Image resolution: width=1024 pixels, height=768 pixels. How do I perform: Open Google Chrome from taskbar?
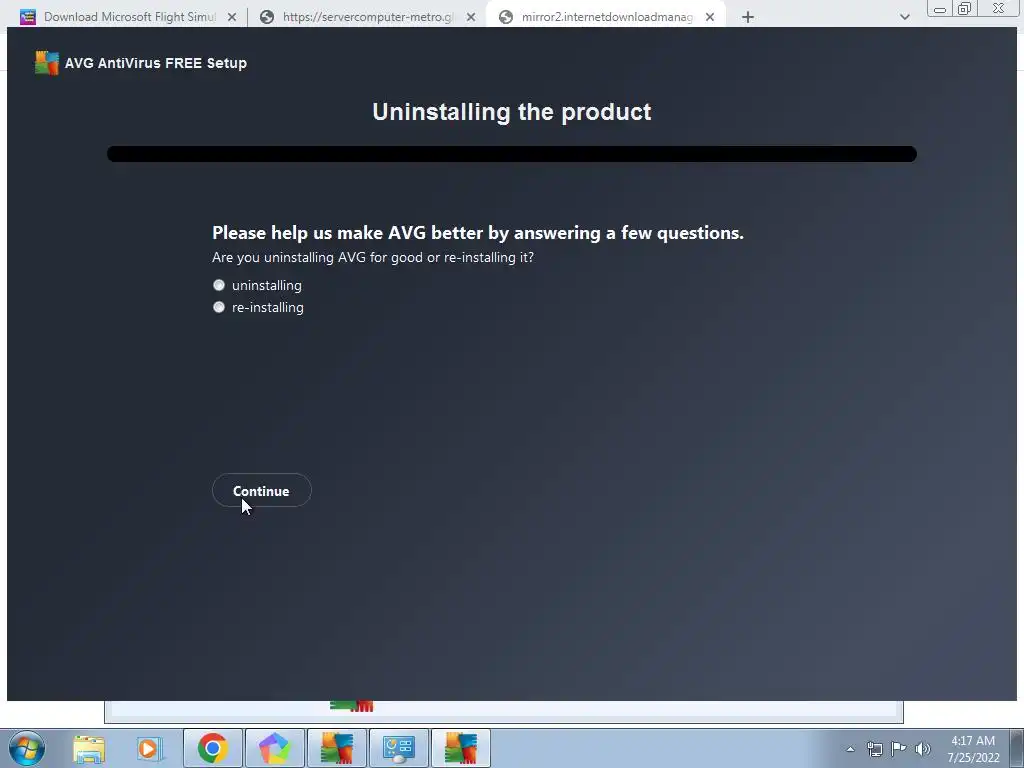(212, 748)
